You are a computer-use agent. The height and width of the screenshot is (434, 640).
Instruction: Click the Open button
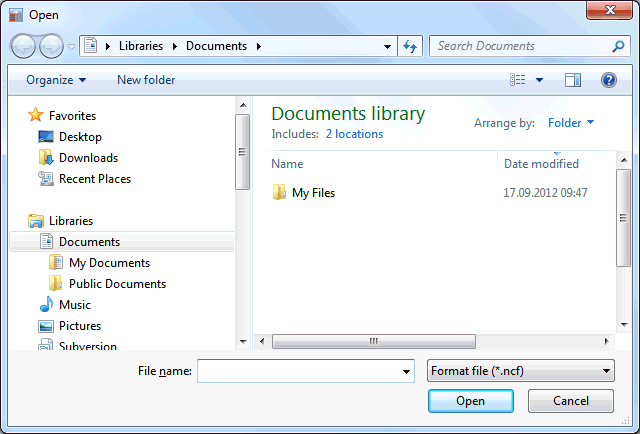[471, 401]
